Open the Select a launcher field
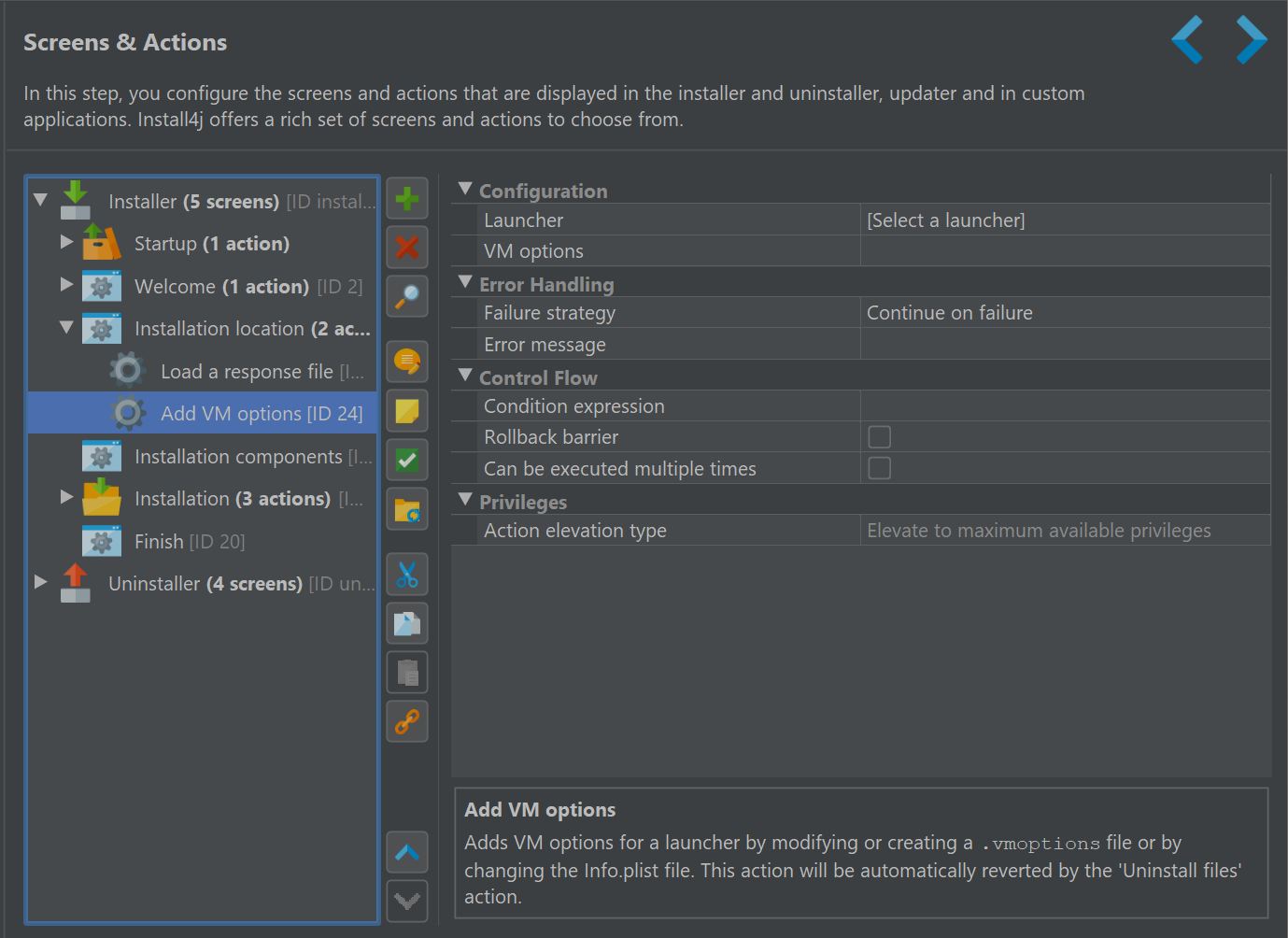 (x=1065, y=220)
